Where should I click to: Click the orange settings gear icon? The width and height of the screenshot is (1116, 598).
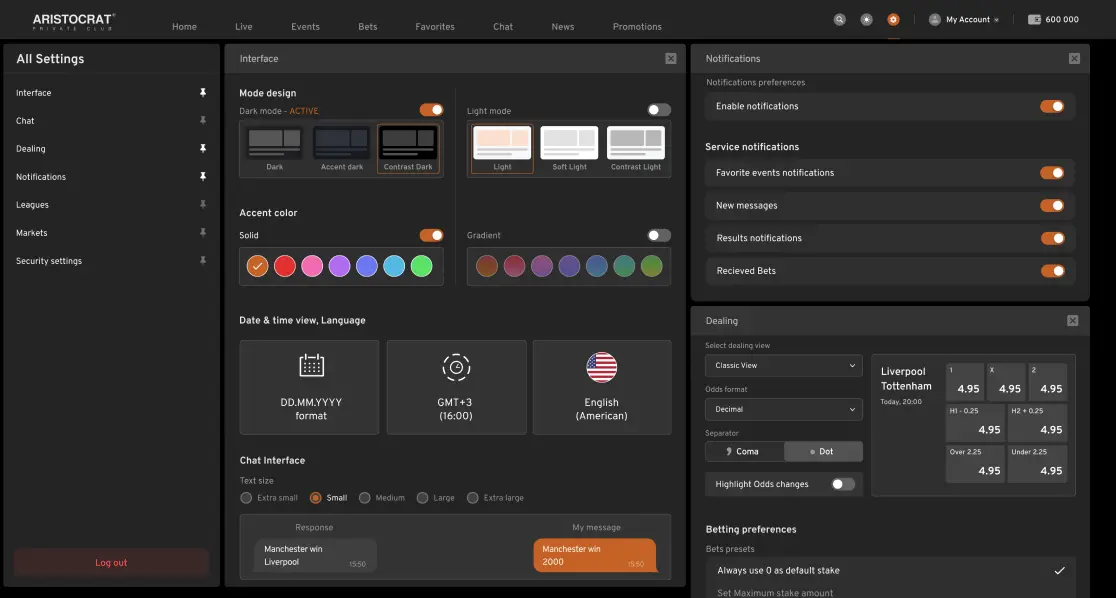tap(893, 19)
